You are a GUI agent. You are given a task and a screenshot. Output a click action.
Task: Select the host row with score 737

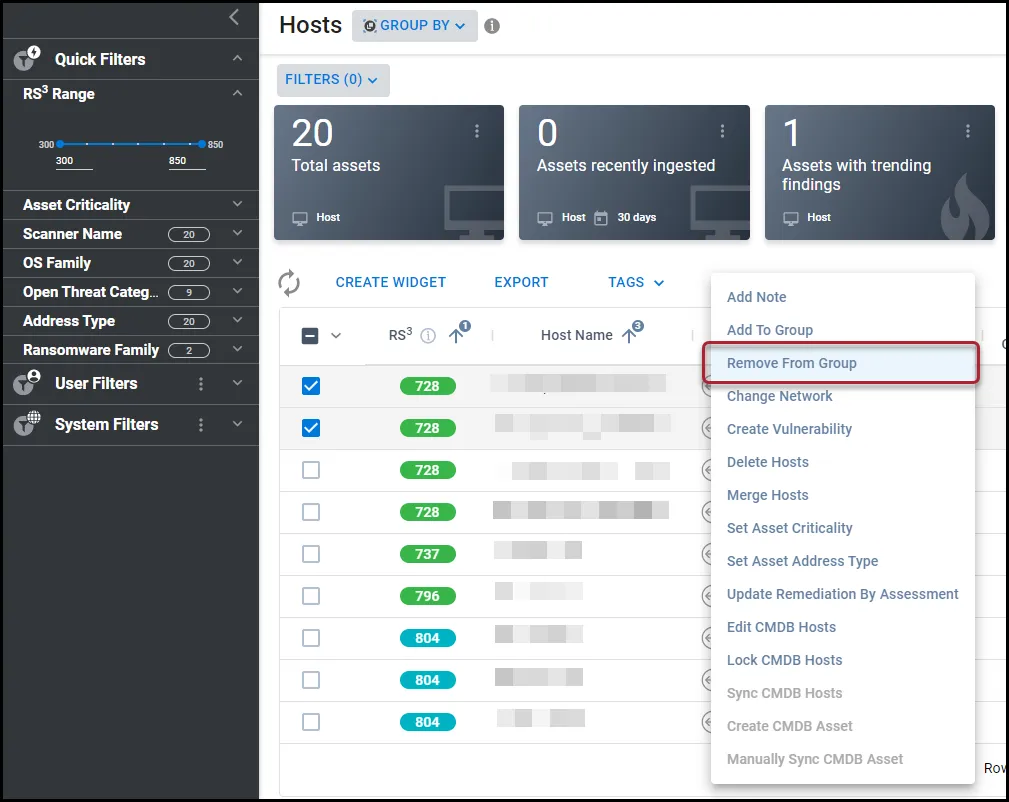coord(311,554)
